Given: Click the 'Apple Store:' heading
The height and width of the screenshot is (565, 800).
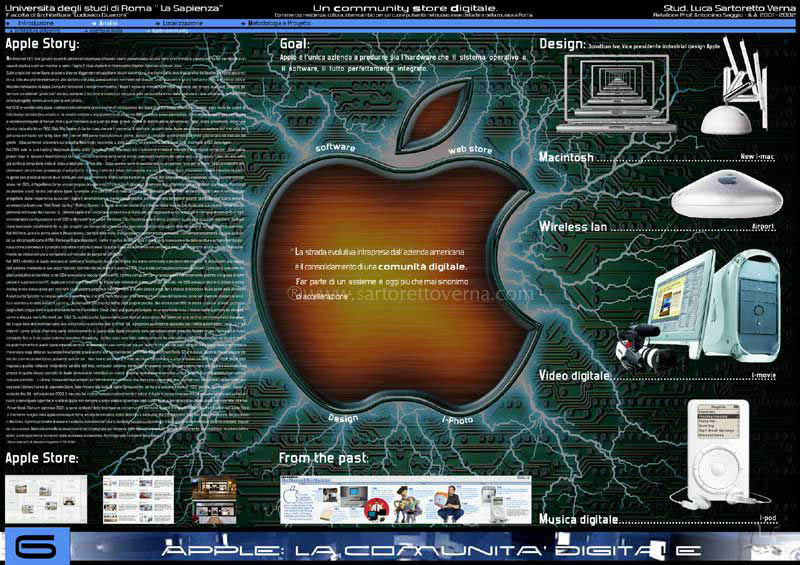Looking at the screenshot, I should tap(42, 458).
